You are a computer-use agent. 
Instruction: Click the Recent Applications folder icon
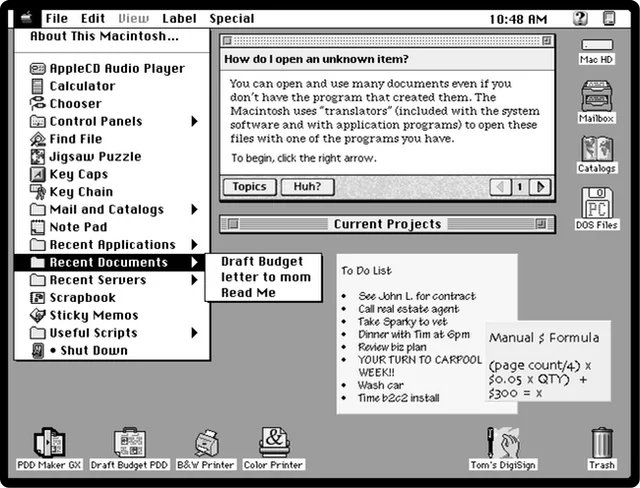[x=38, y=244]
